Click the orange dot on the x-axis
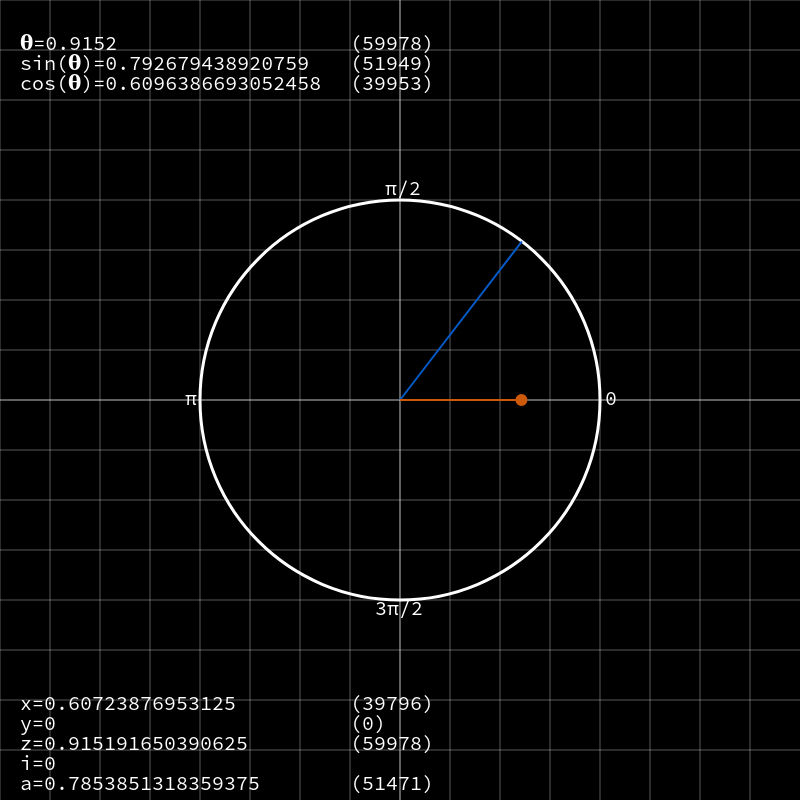This screenshot has height=800, width=800. pos(521,400)
